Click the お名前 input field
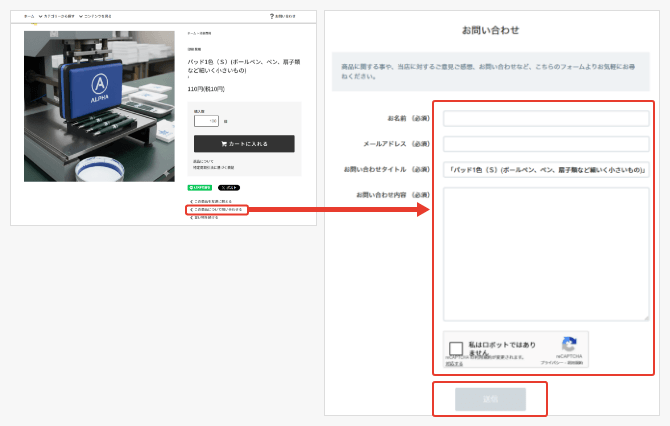670x426 pixels. (x=546, y=119)
